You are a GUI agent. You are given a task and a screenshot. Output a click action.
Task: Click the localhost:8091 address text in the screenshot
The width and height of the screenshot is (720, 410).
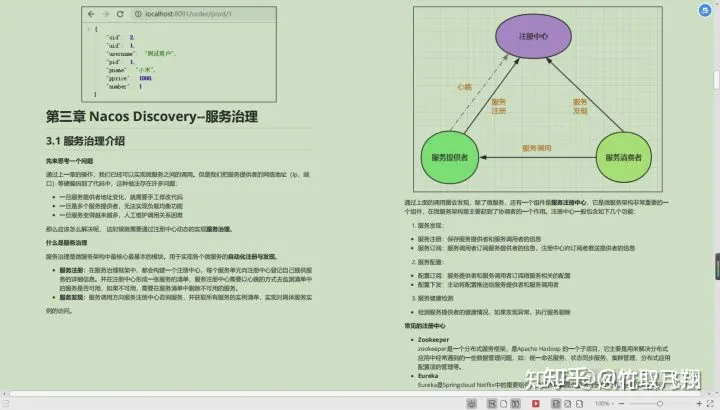click(188, 14)
